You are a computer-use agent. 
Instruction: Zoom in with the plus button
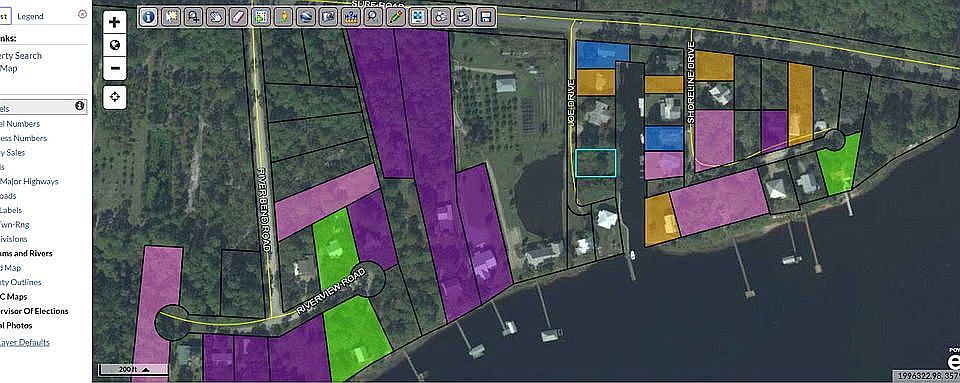115,23
